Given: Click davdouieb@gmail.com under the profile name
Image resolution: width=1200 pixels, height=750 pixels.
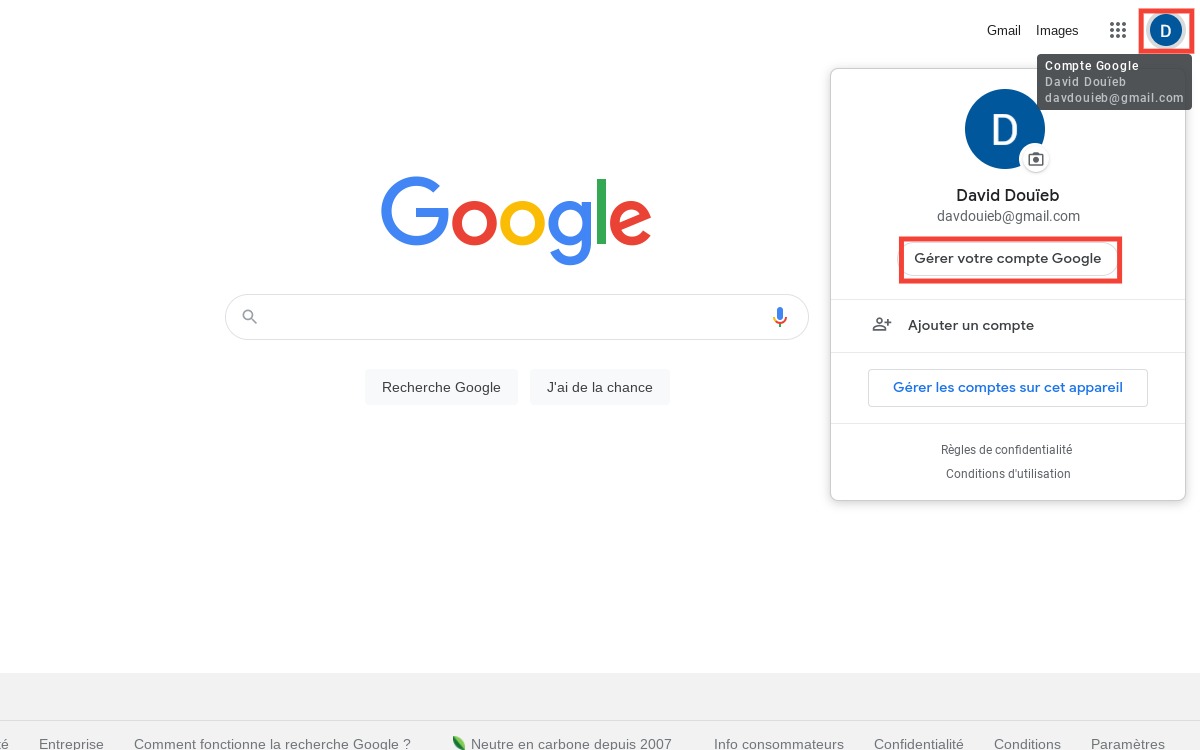Looking at the screenshot, I should [x=1008, y=216].
